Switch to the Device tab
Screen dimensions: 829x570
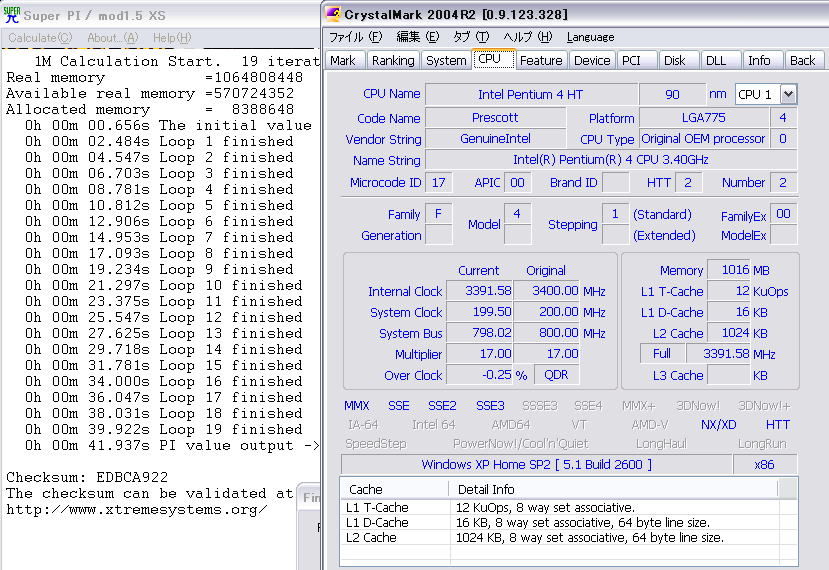592,60
